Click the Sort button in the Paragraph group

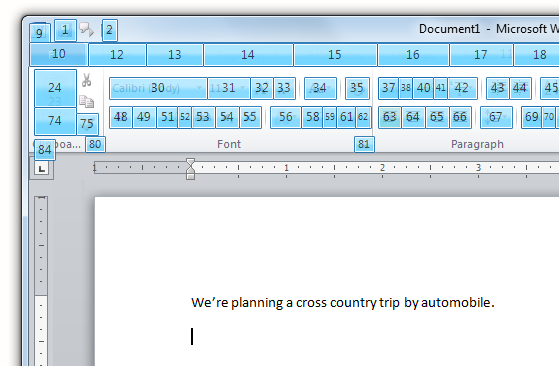pyautogui.click(x=550, y=88)
